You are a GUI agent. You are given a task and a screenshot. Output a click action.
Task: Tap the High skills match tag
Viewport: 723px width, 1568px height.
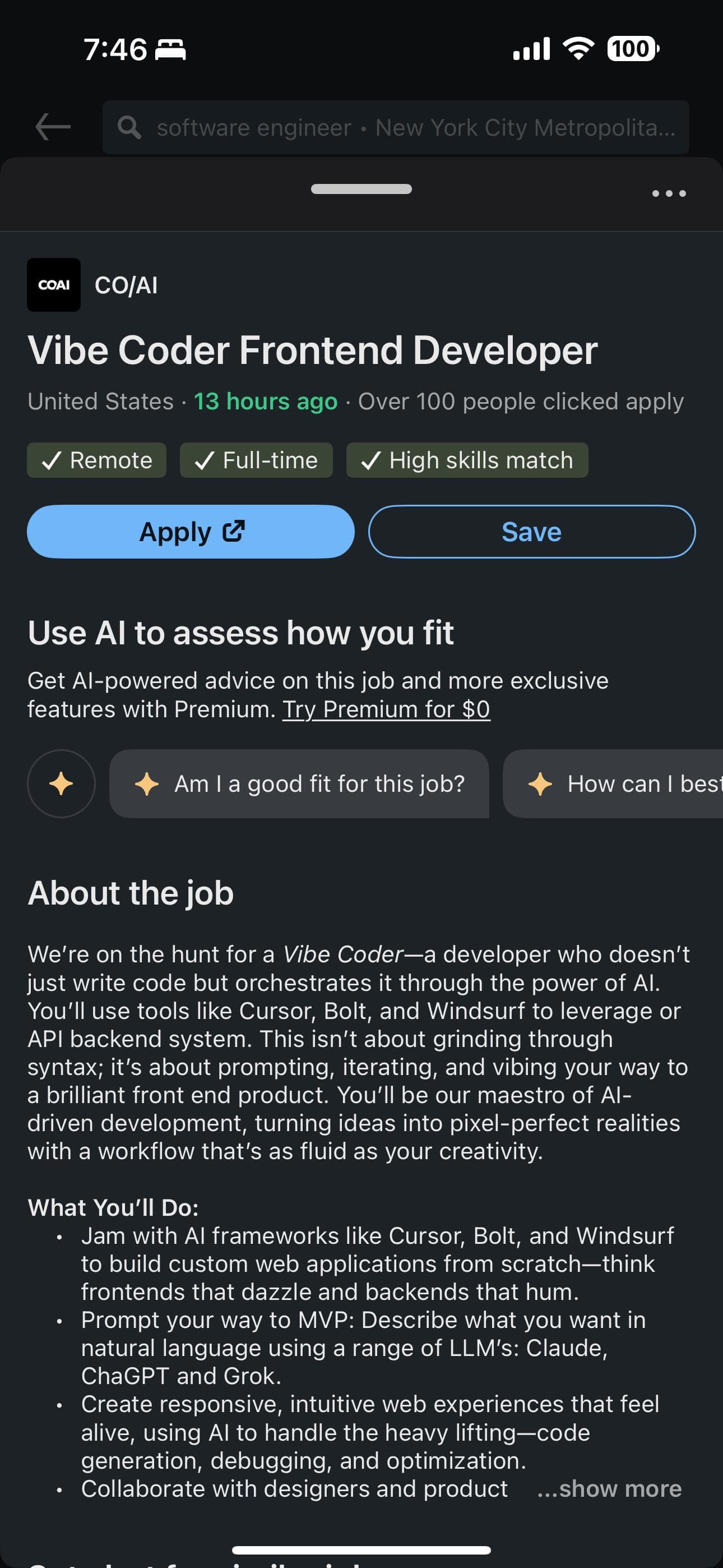[467, 460]
